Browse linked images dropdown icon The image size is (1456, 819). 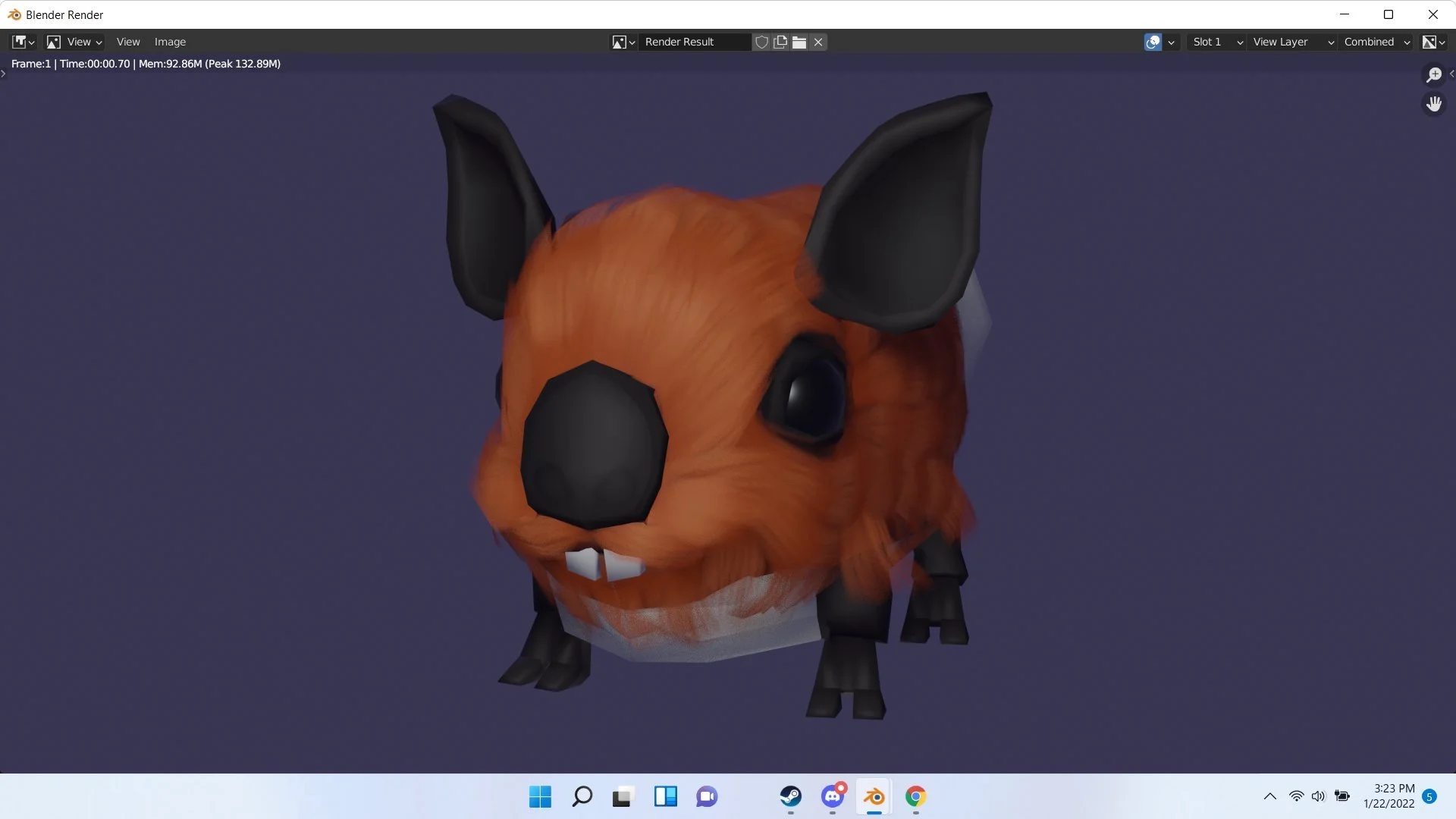pyautogui.click(x=623, y=42)
